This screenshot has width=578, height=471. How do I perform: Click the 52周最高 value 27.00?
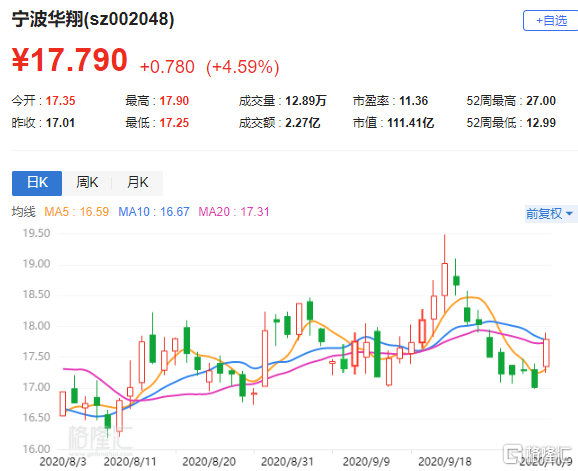[541, 101]
